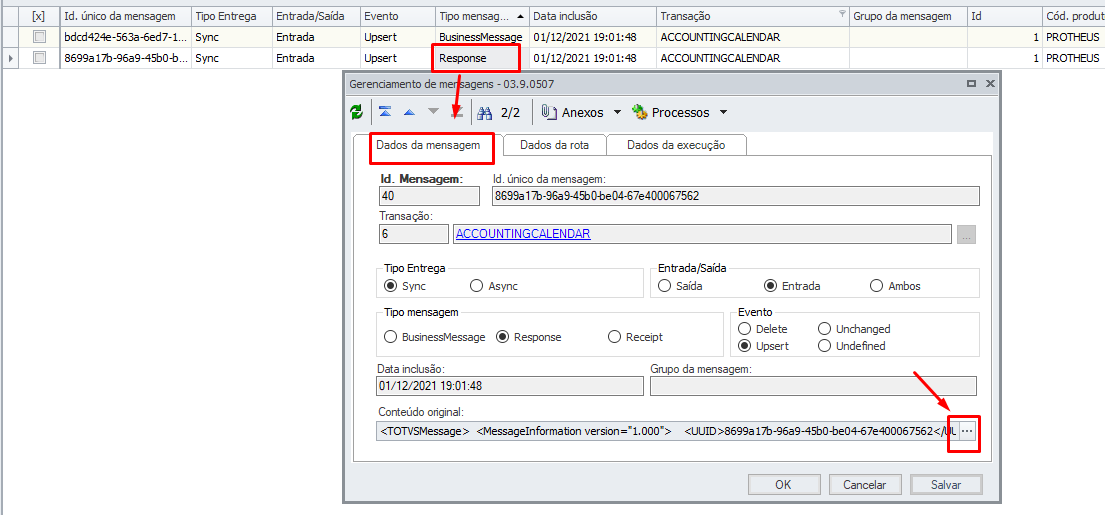Click the Salvar button
This screenshot has width=1105, height=515.
click(946, 485)
